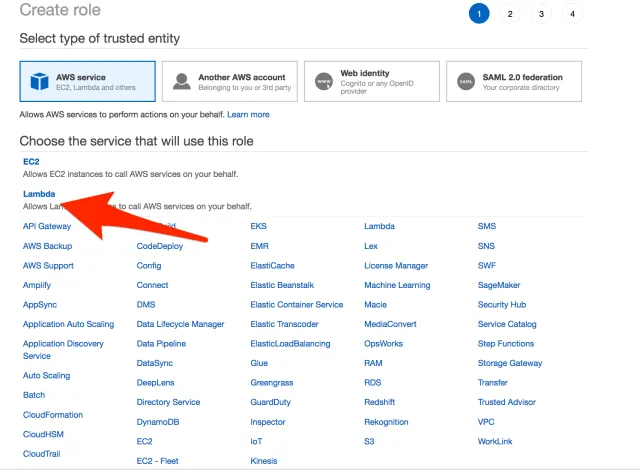640x471 pixels.
Task: Select SageMaker service
Action: [499, 285]
